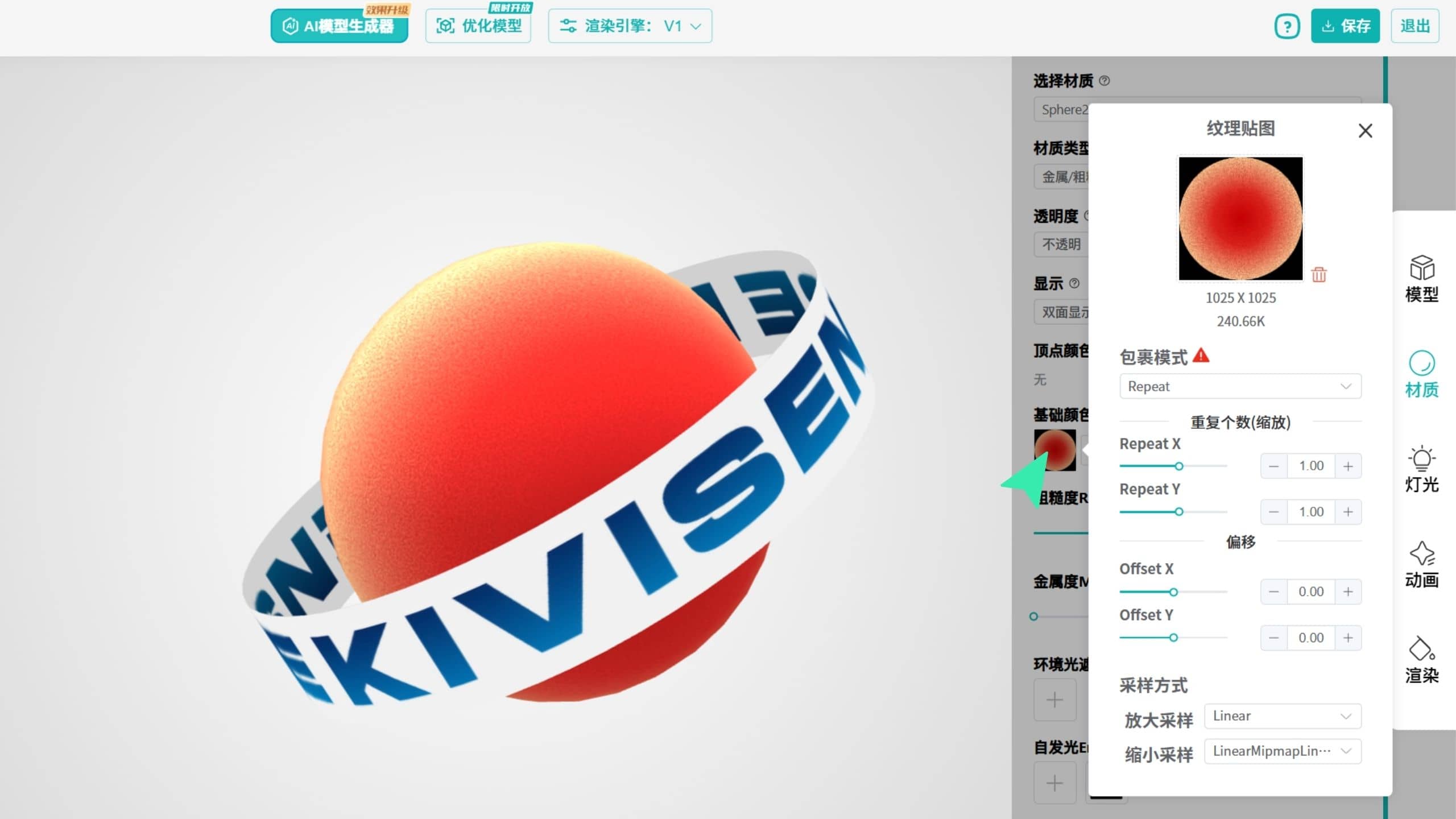Open the 放大采样 Linear dropdown
This screenshot has height=819, width=1456.
[x=1283, y=716]
